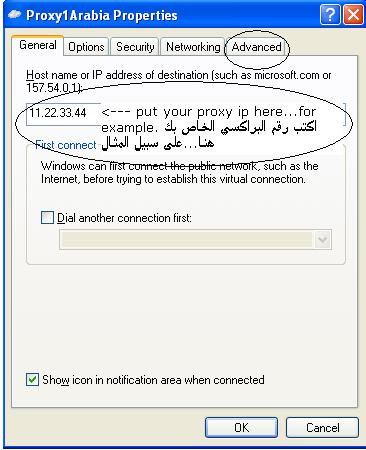Image resolution: width=366 pixels, height=450 pixels.
Task: Confirm the settings with the OK button
Action: click(241, 428)
